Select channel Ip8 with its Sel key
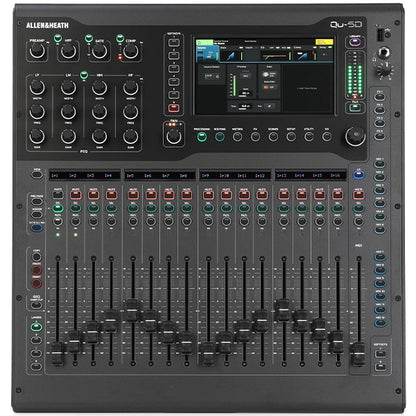 [187, 209]
